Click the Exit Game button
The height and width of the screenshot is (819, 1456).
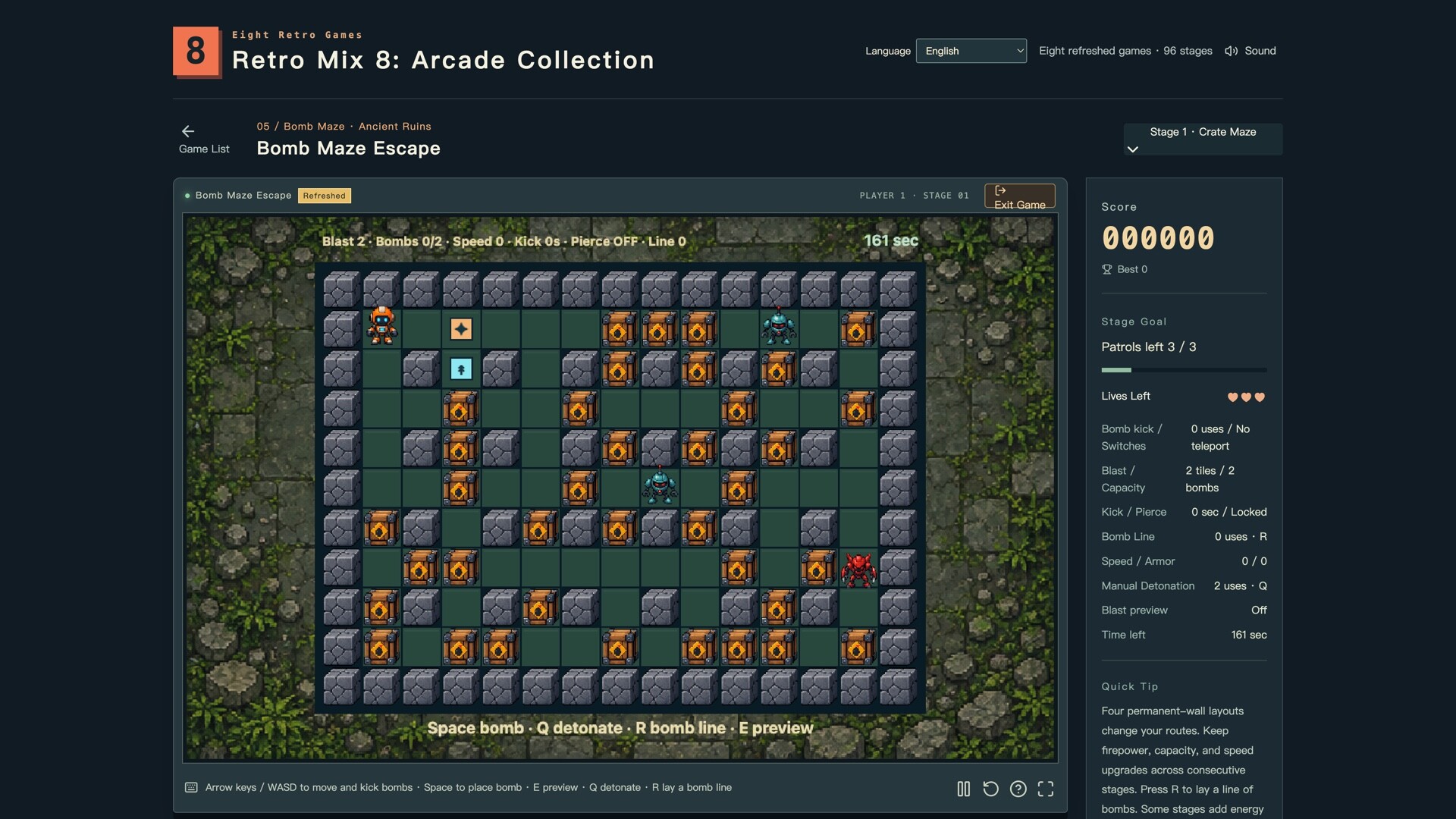tap(1019, 196)
